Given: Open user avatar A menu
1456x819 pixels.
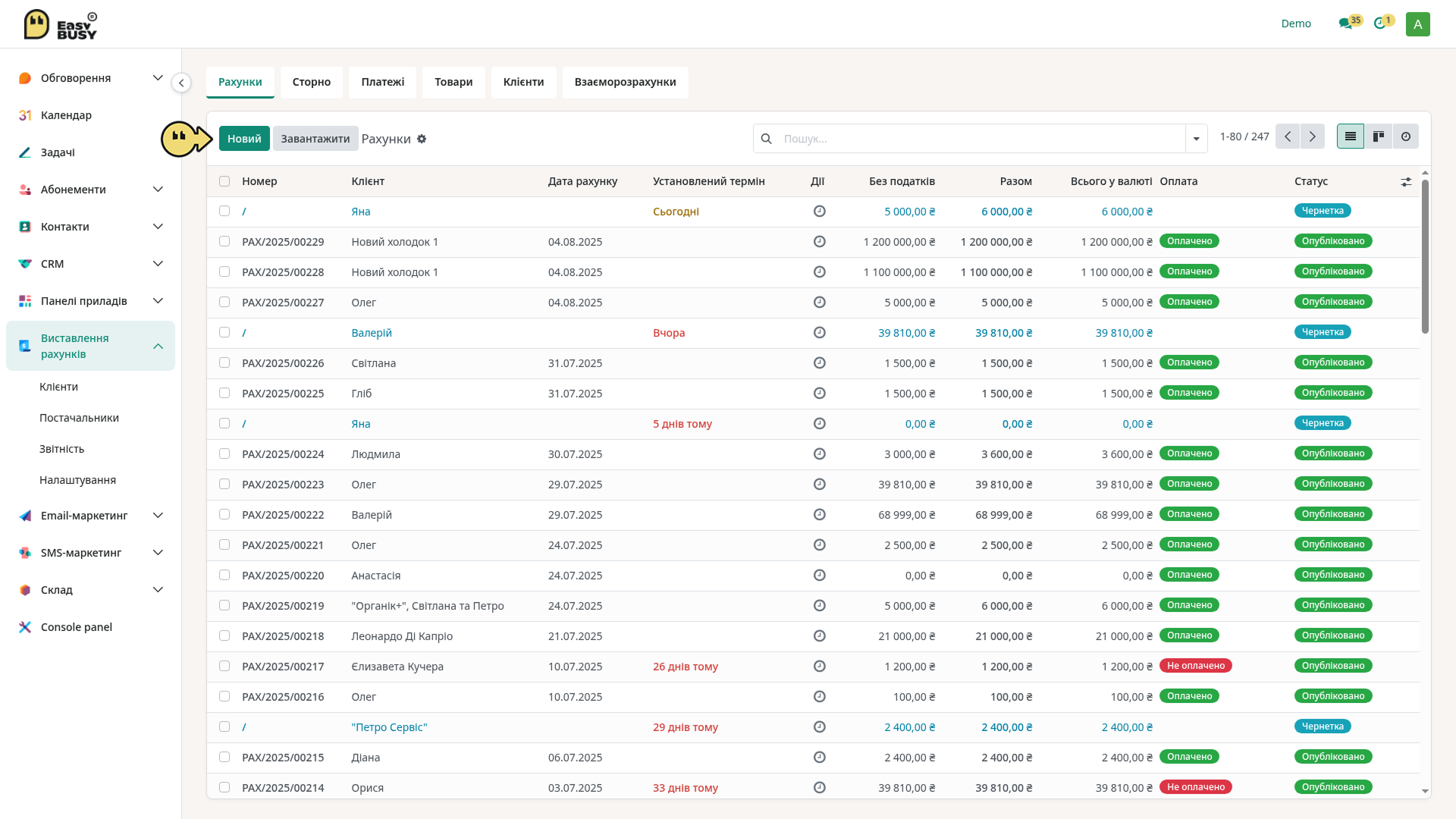Looking at the screenshot, I should pyautogui.click(x=1417, y=24).
